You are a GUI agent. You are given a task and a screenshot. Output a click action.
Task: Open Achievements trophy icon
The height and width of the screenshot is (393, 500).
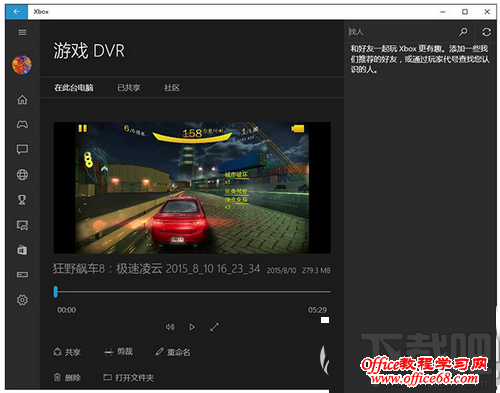click(22, 200)
